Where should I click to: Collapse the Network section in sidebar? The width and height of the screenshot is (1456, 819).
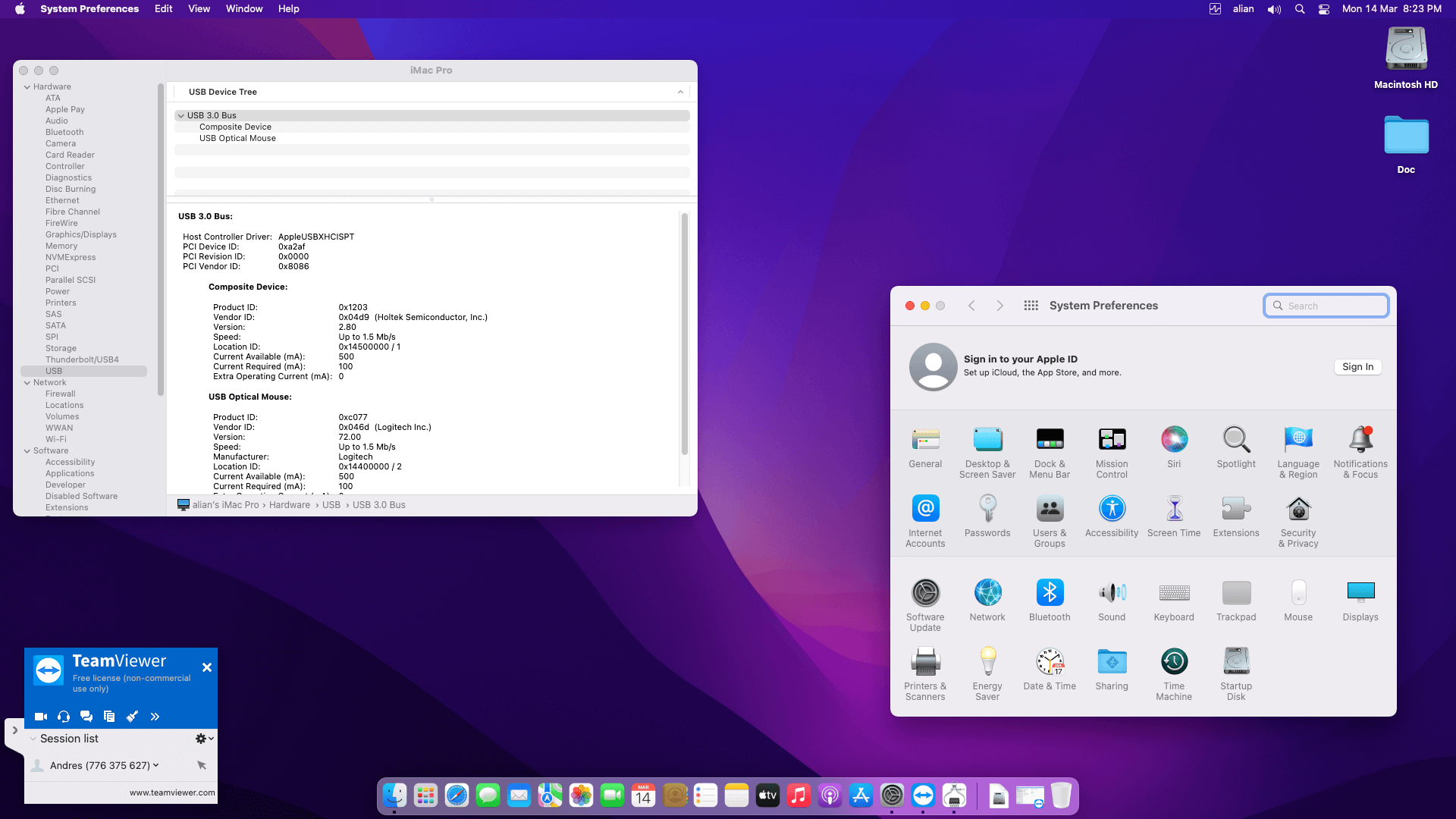[x=27, y=383]
